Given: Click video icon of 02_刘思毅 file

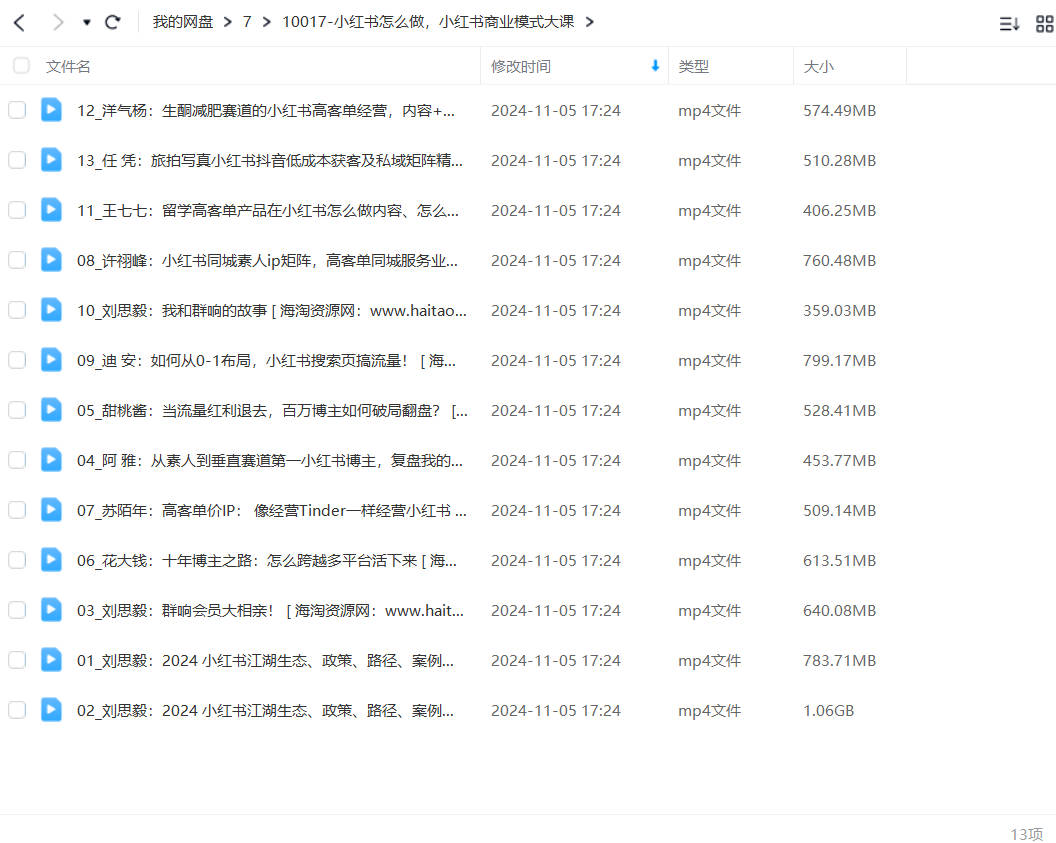Looking at the screenshot, I should (x=51, y=709).
